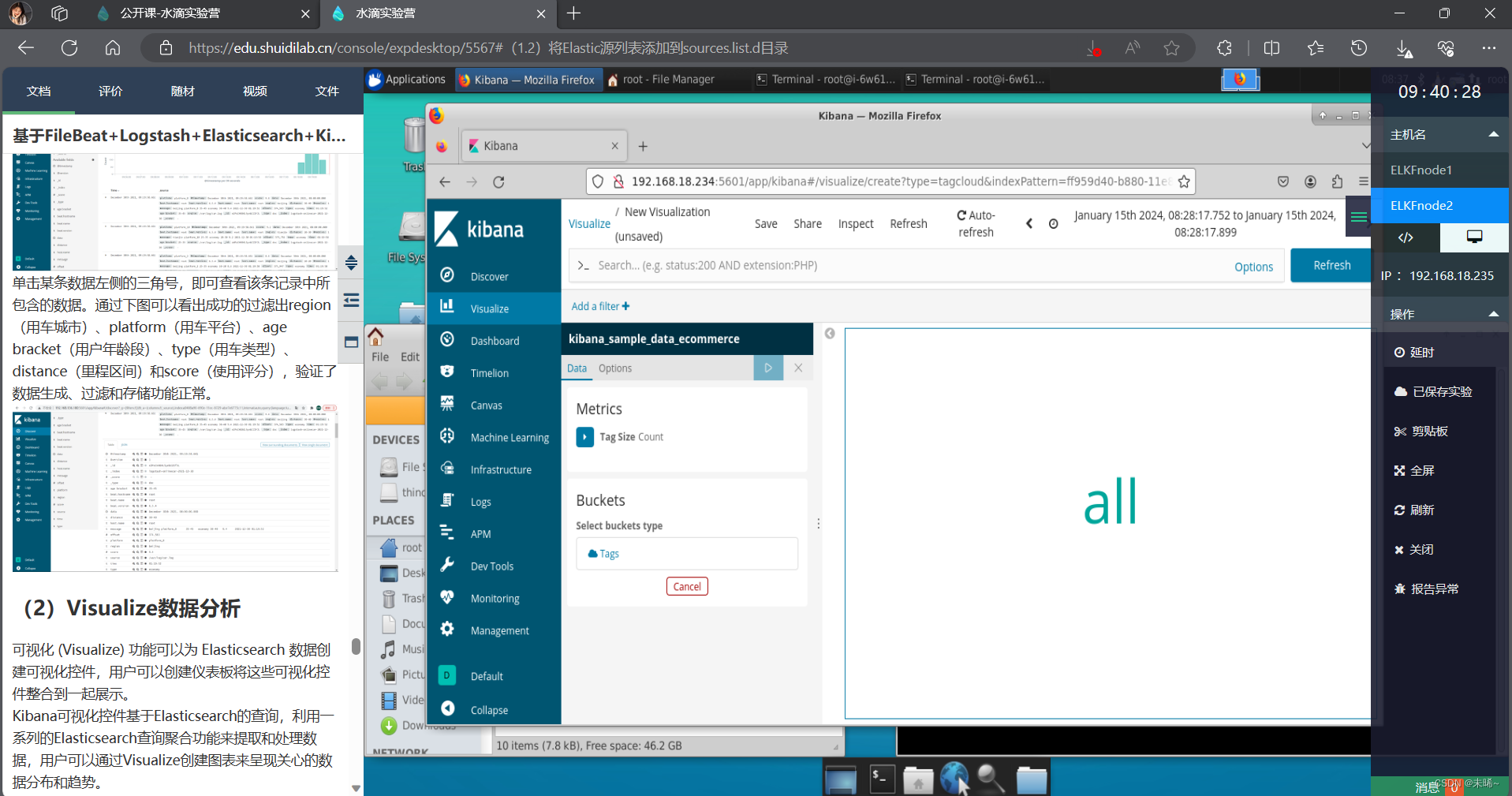Go back in Firefox
This screenshot has height=796, width=1512.
pos(445,182)
